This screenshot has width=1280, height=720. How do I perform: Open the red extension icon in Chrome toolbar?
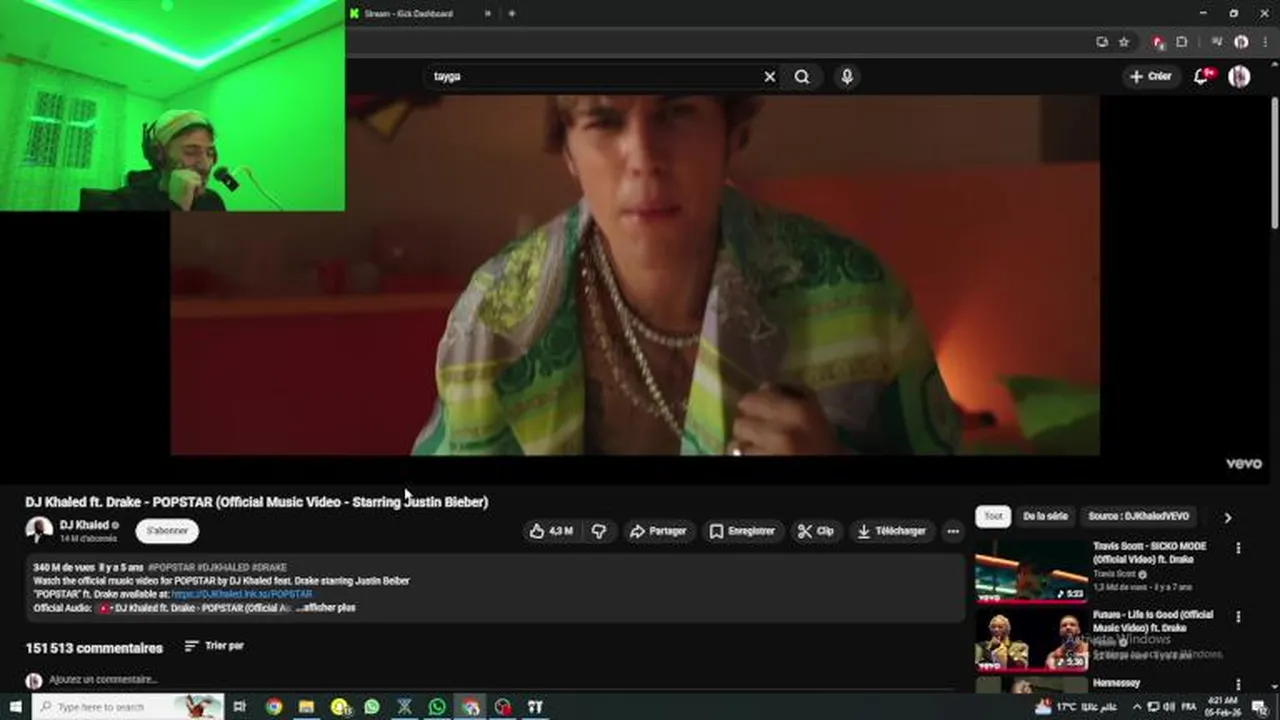coord(1158,42)
